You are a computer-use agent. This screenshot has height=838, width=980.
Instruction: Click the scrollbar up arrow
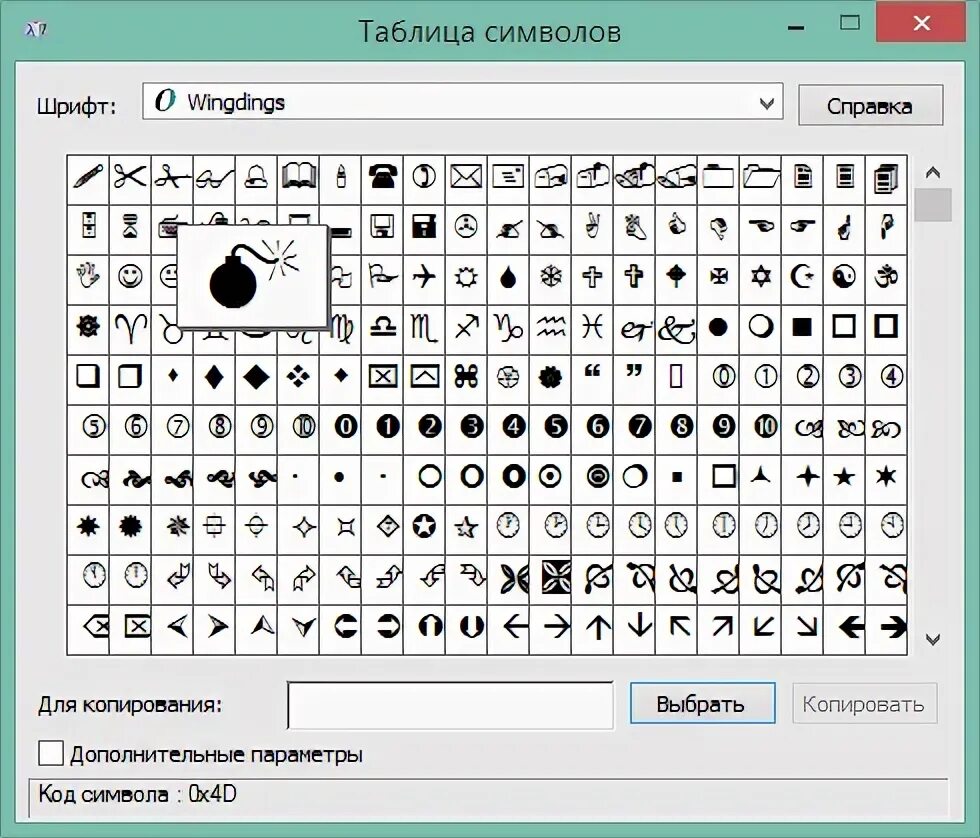point(932,172)
